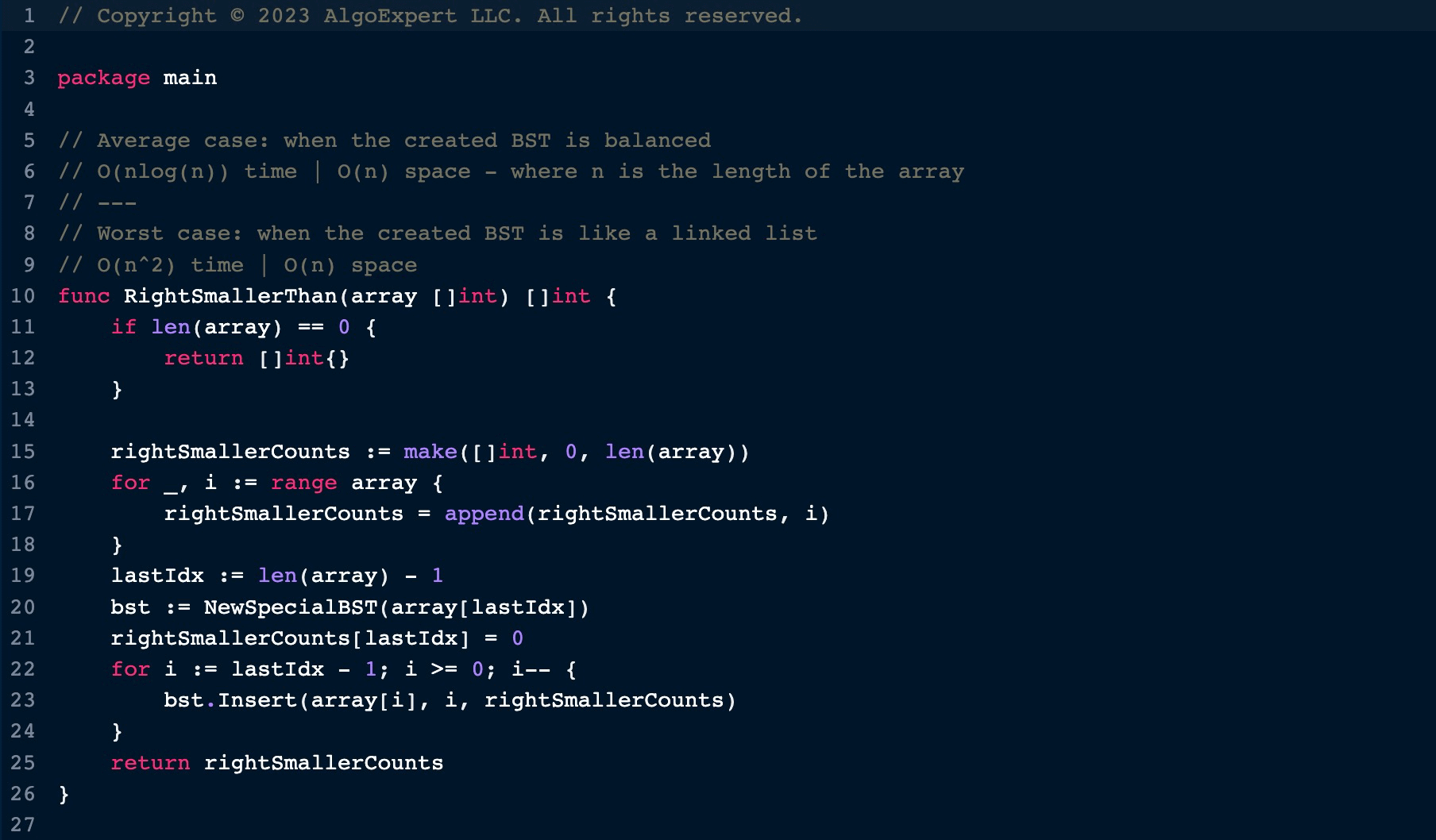Click the 'make' builtin call

click(x=430, y=452)
